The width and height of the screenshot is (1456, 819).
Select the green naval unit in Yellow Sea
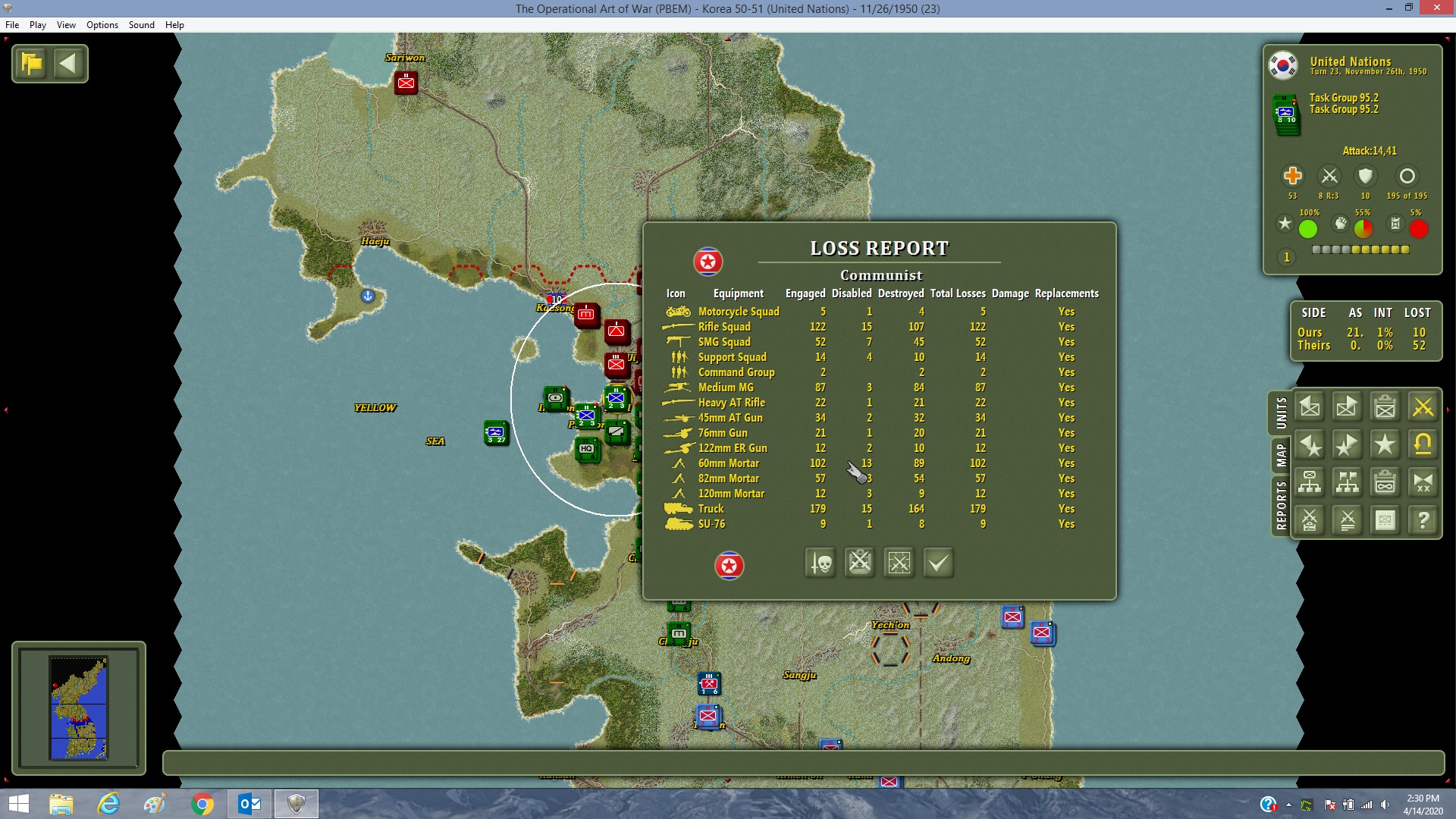tap(496, 433)
